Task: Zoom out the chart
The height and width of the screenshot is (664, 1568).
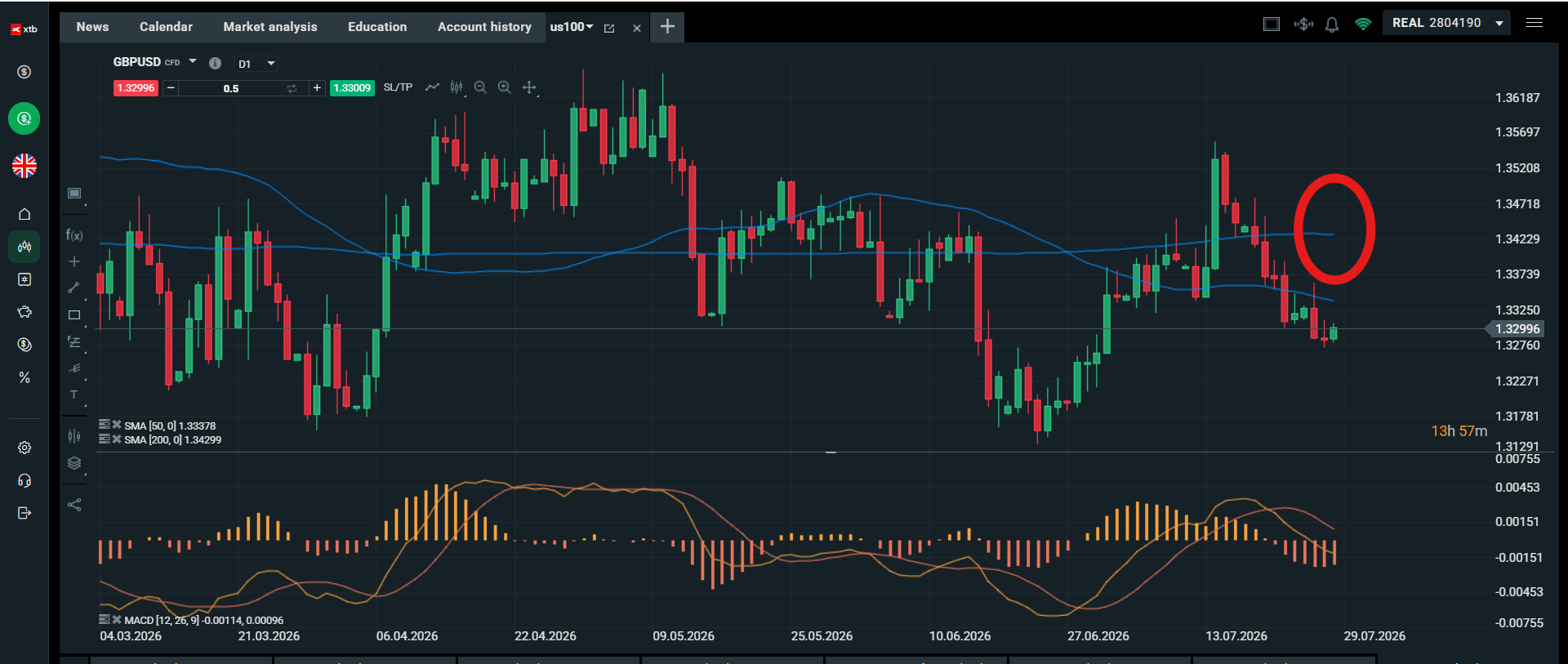Action: 480,87
